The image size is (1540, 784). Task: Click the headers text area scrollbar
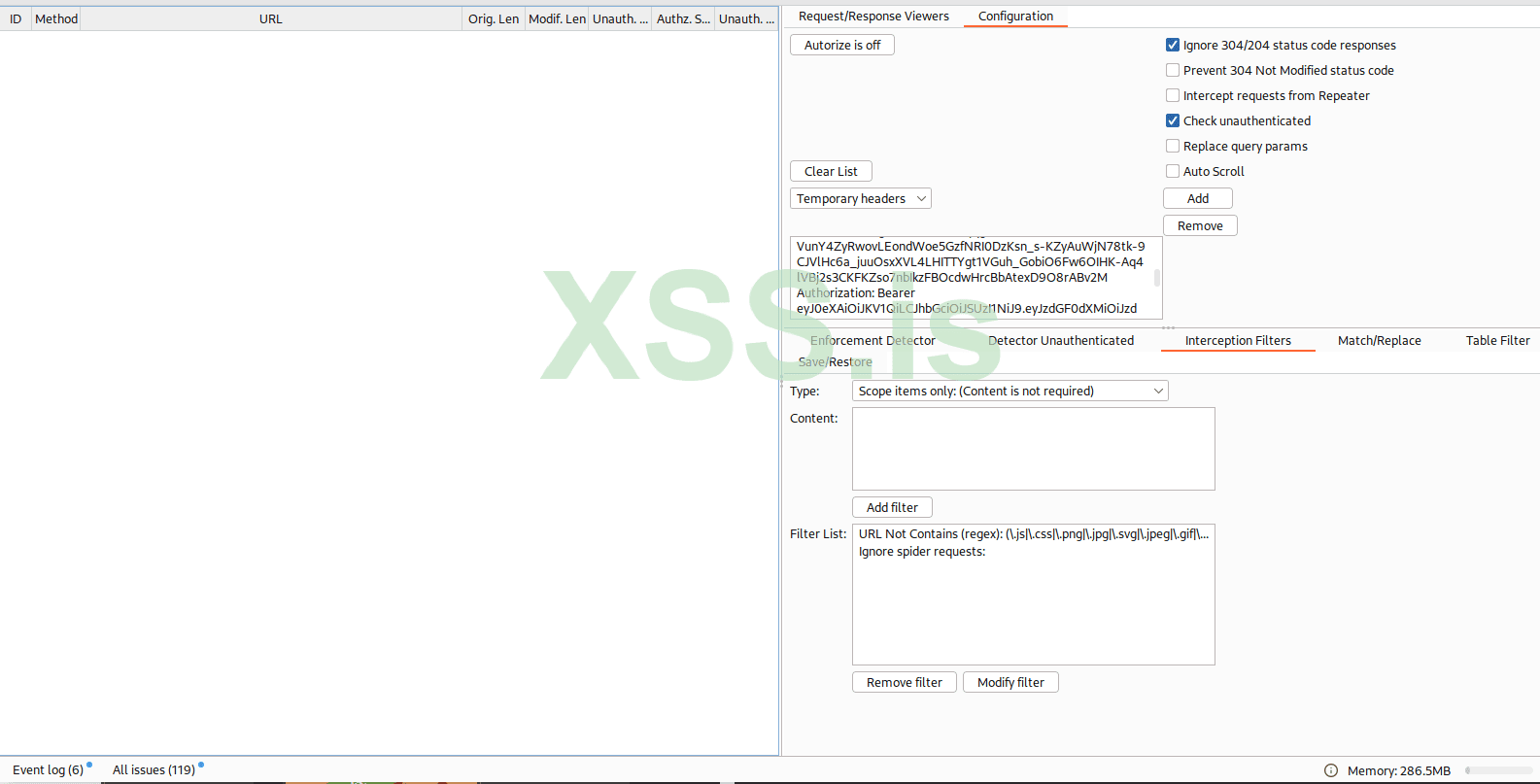click(1157, 277)
